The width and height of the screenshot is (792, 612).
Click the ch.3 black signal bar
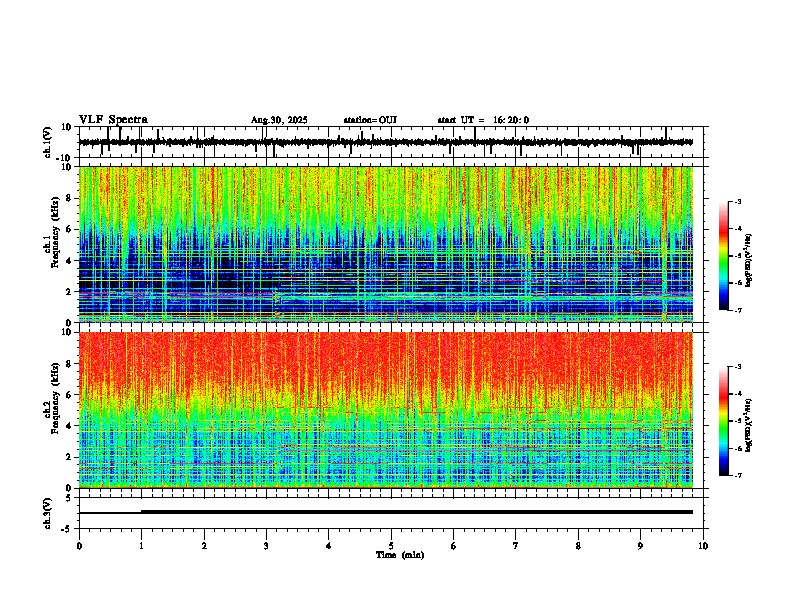coord(386,512)
